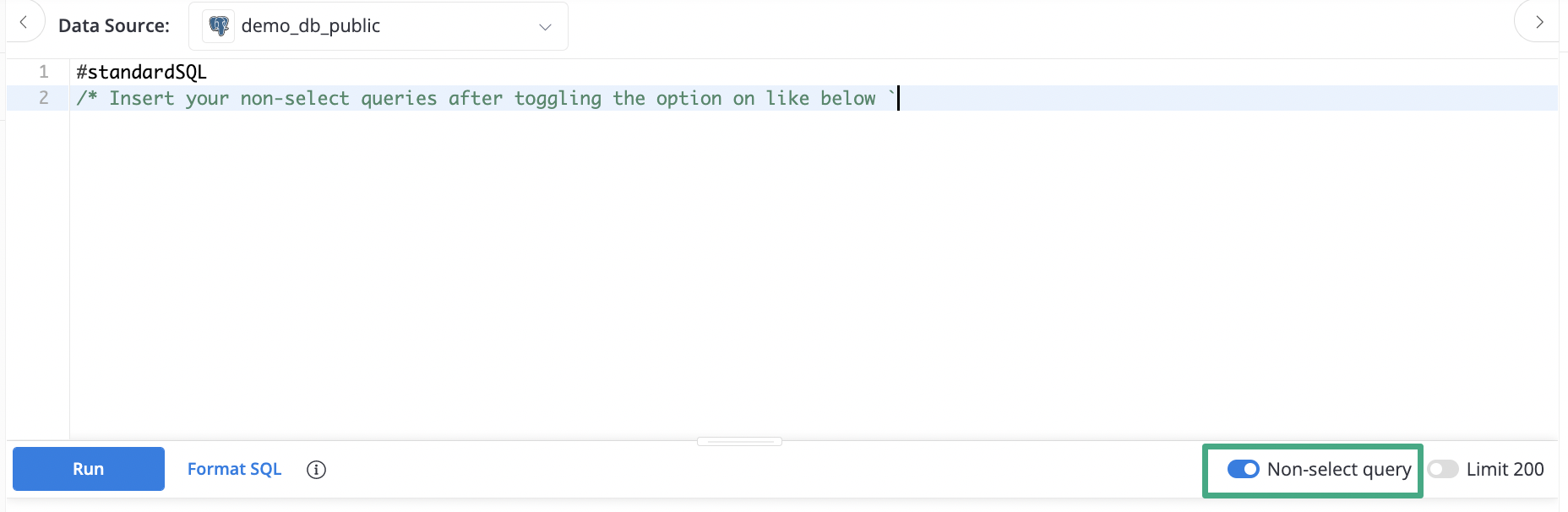This screenshot has height=512, width=1568.
Task: Collapse the left panel with the chevron
Action: click(x=24, y=23)
